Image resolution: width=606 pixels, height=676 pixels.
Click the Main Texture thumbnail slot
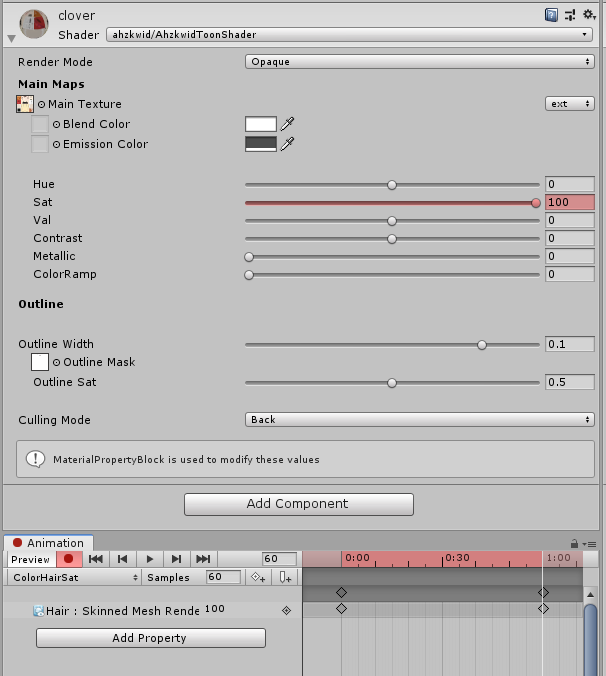click(x=25, y=104)
